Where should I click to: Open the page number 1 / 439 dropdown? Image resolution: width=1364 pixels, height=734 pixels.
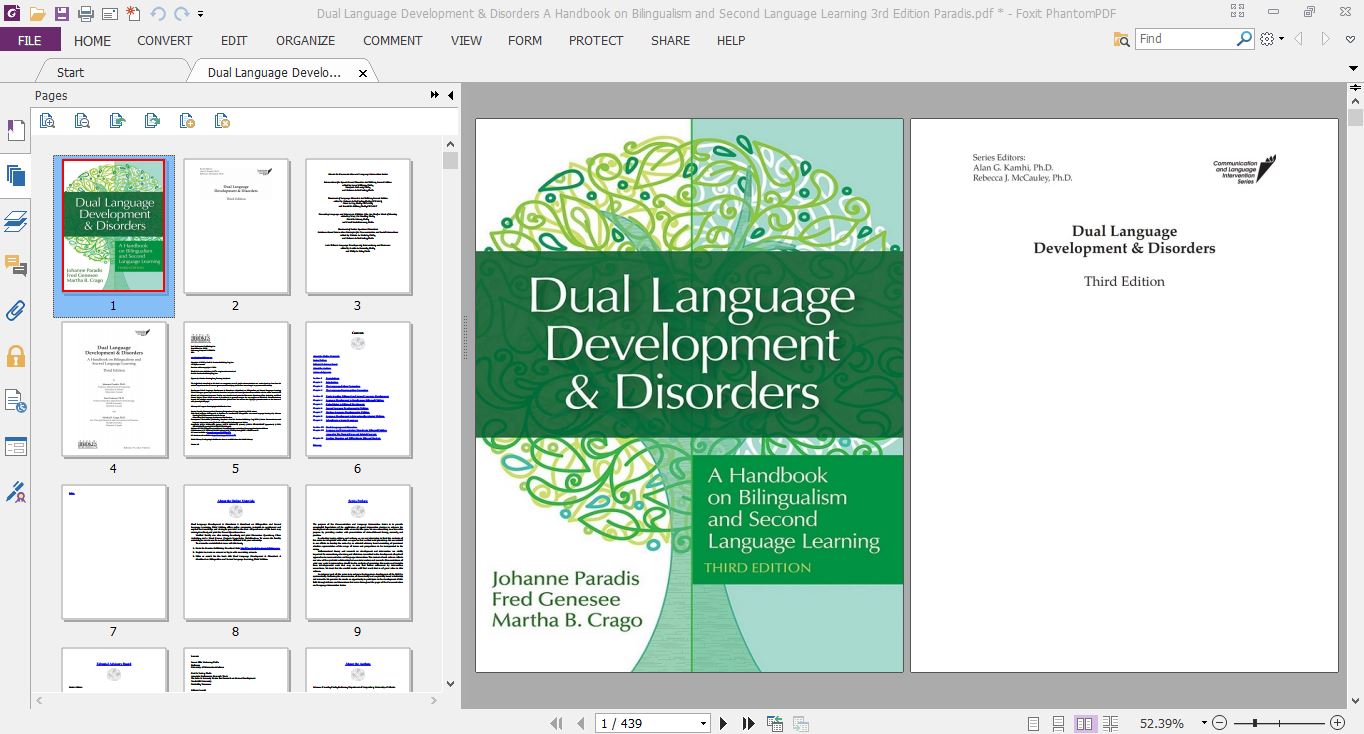tap(703, 723)
